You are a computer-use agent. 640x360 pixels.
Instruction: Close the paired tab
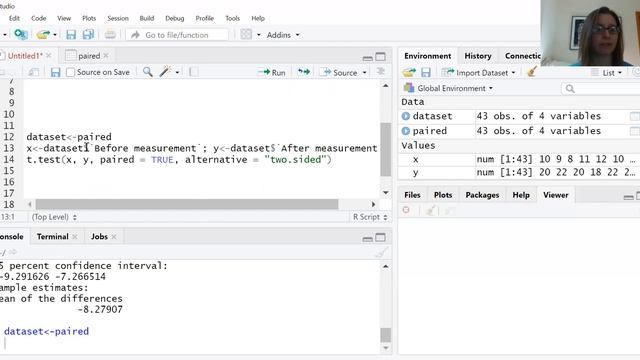tap(106, 56)
